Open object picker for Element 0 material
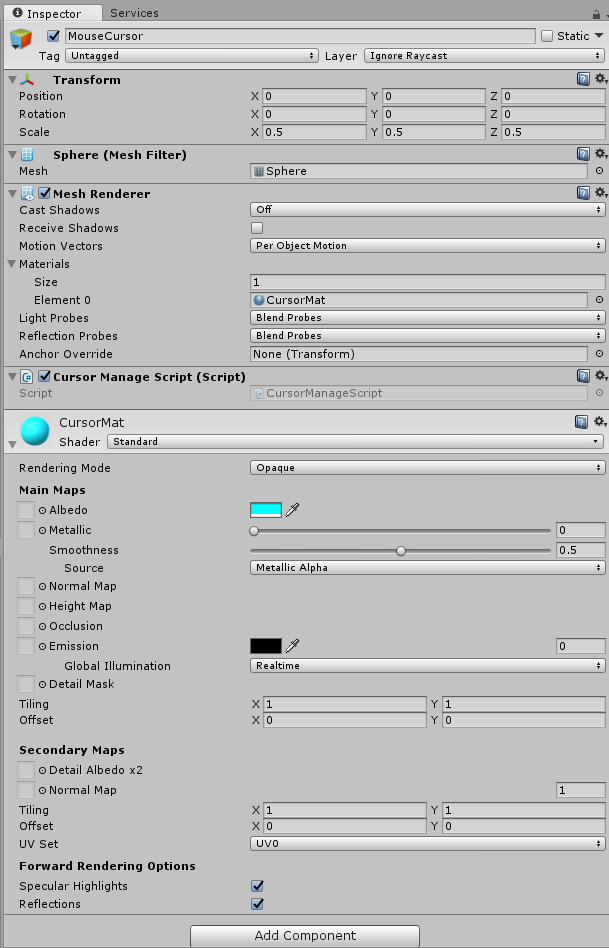This screenshot has height=948, width=609. (x=600, y=300)
